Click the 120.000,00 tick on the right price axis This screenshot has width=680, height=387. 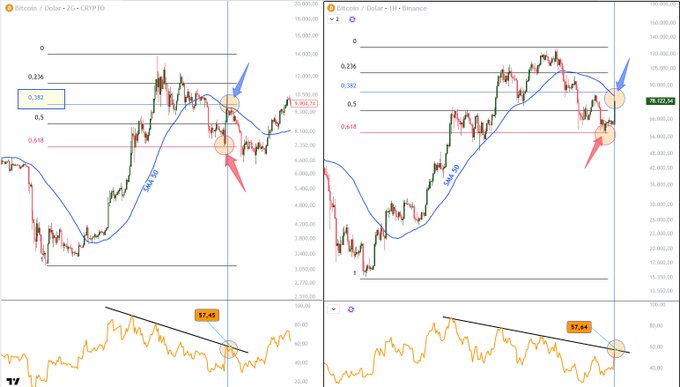pyautogui.click(x=662, y=53)
